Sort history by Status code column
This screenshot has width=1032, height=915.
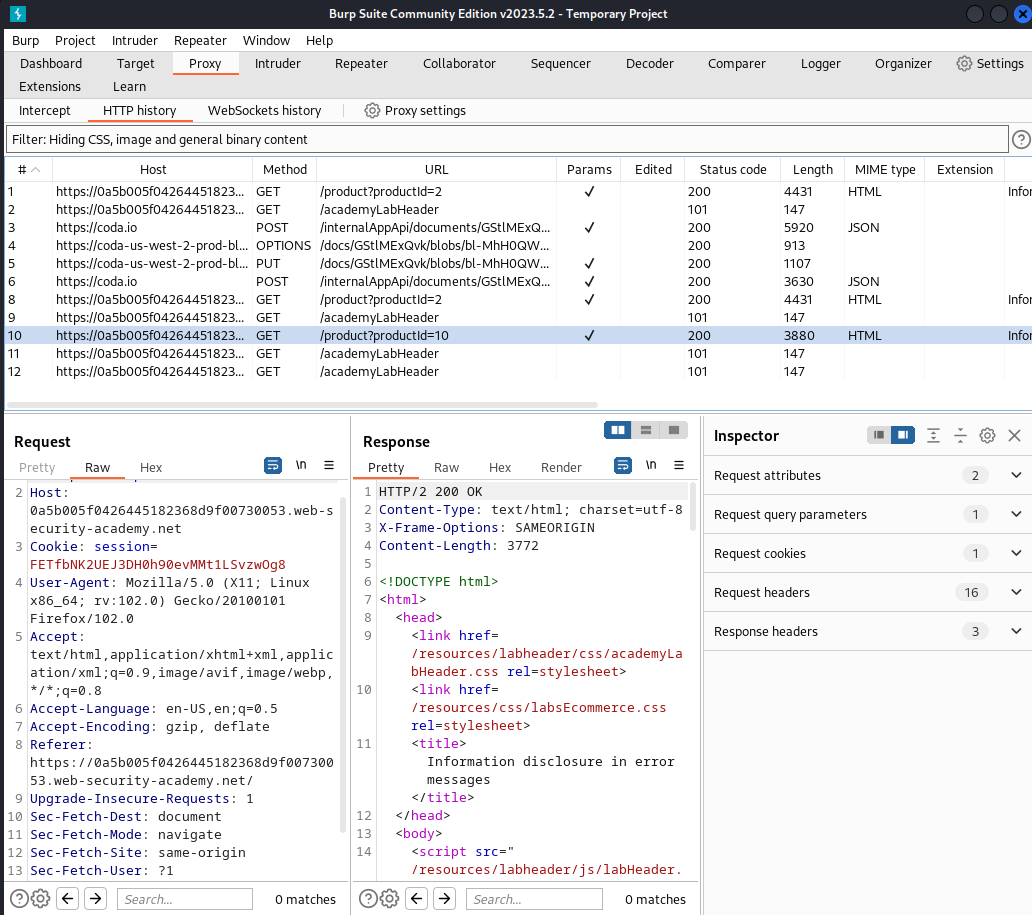(x=733, y=169)
